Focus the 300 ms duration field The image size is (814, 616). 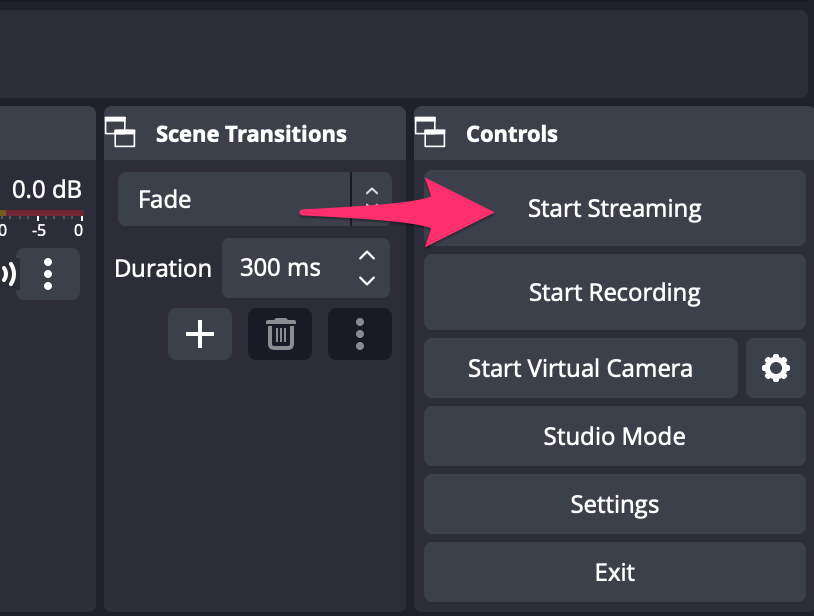(x=306, y=268)
